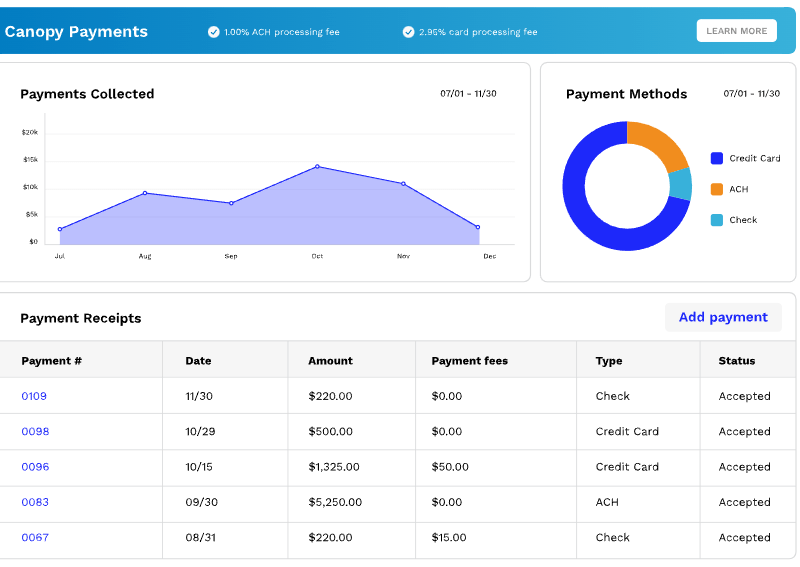Select the ACH orange legend swatch
The image size is (800, 567).
point(716,189)
